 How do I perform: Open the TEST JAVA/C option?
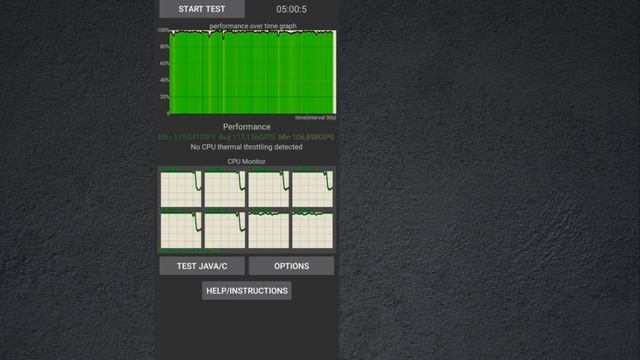(202, 266)
